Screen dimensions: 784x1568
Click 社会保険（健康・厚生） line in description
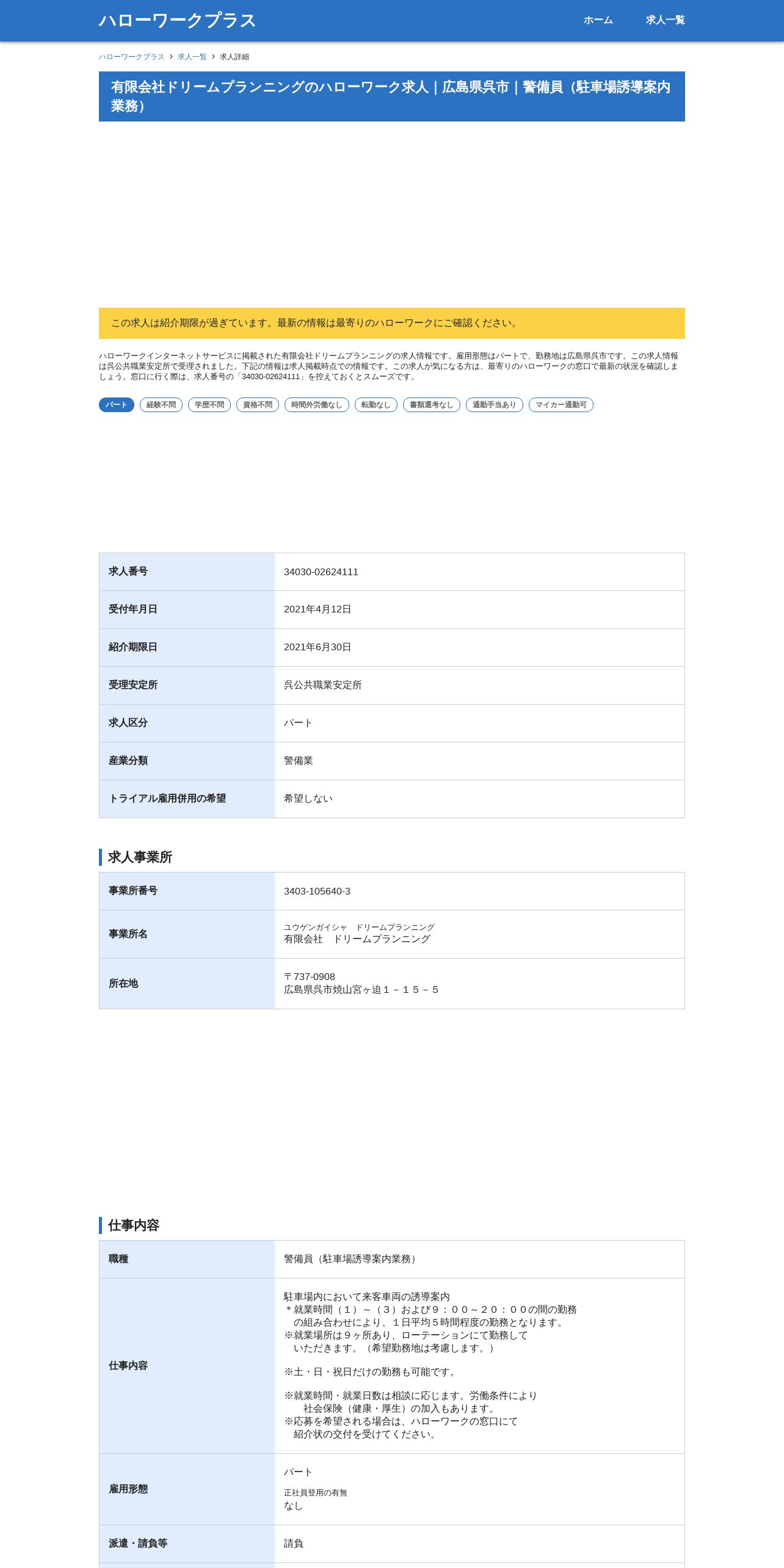pos(401,1409)
